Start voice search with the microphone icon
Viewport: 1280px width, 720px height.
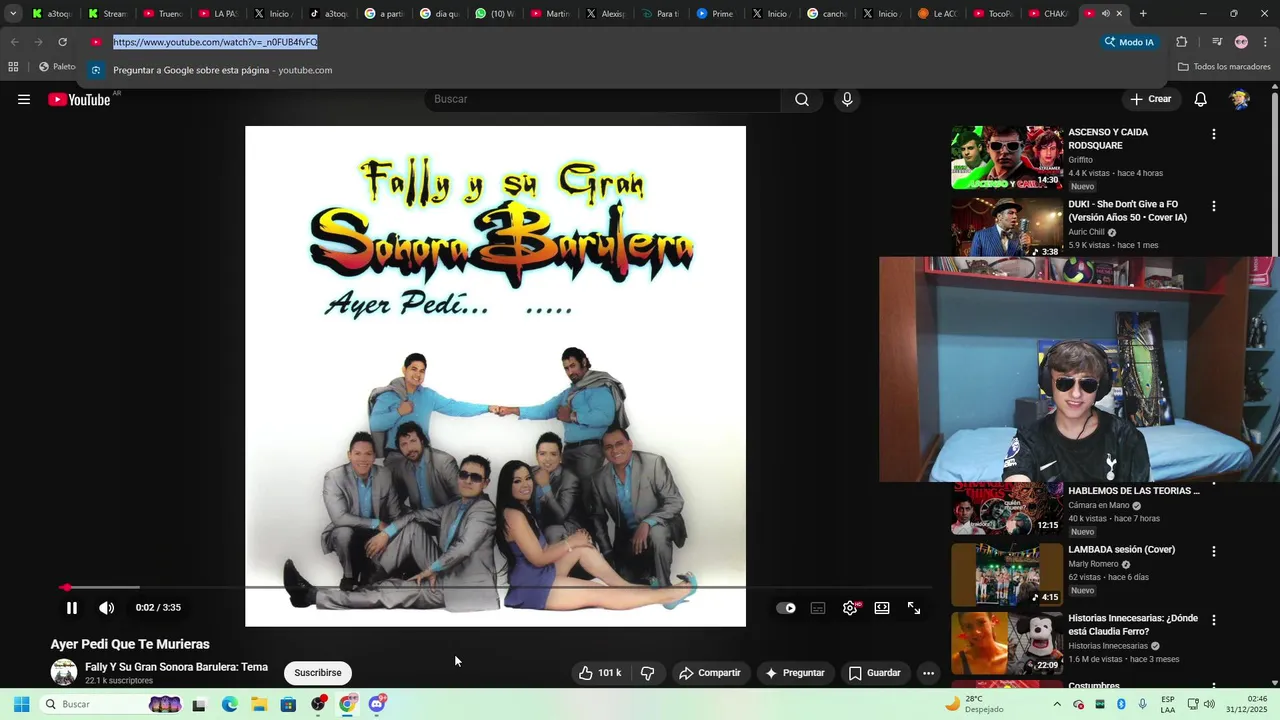(847, 99)
